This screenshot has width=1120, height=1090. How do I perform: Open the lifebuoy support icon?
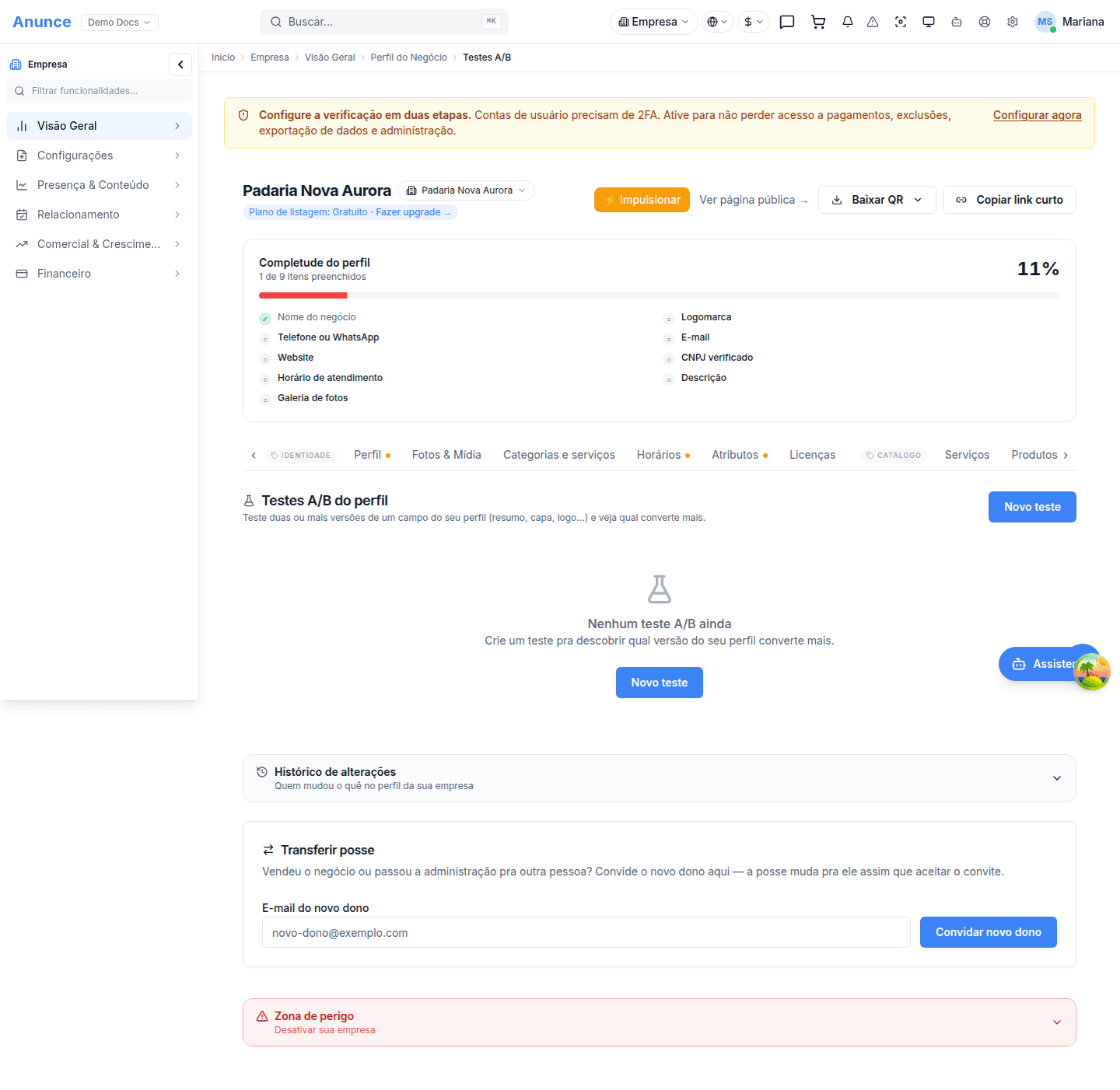point(985,22)
